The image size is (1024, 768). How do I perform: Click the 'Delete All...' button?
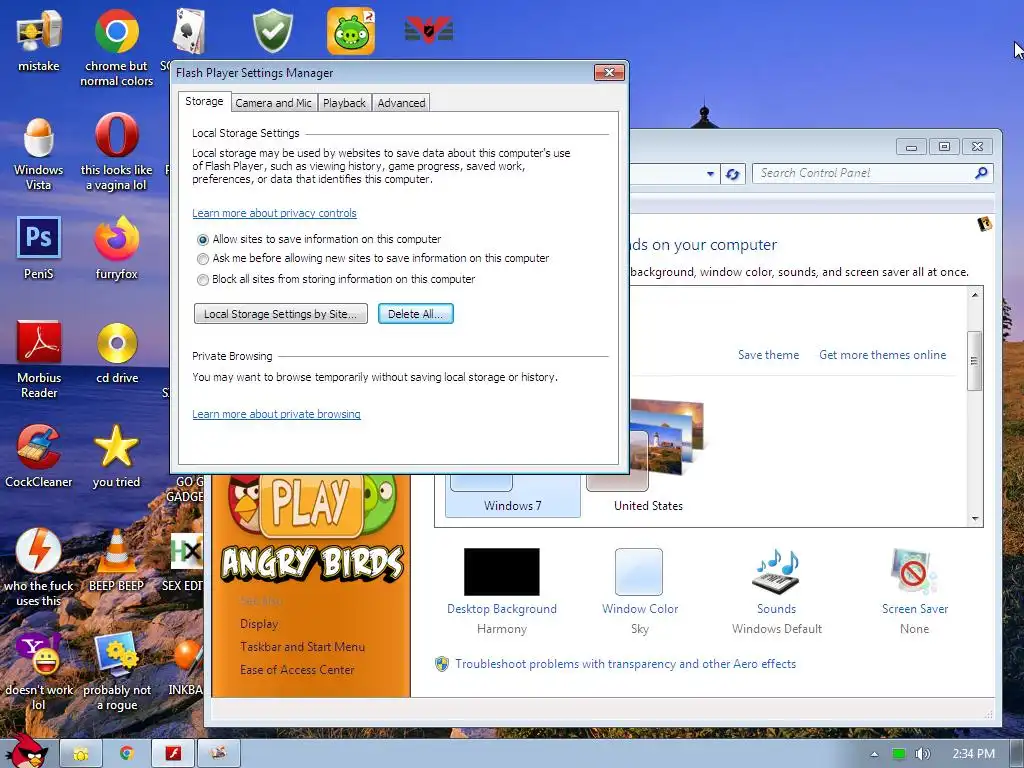[x=415, y=313]
